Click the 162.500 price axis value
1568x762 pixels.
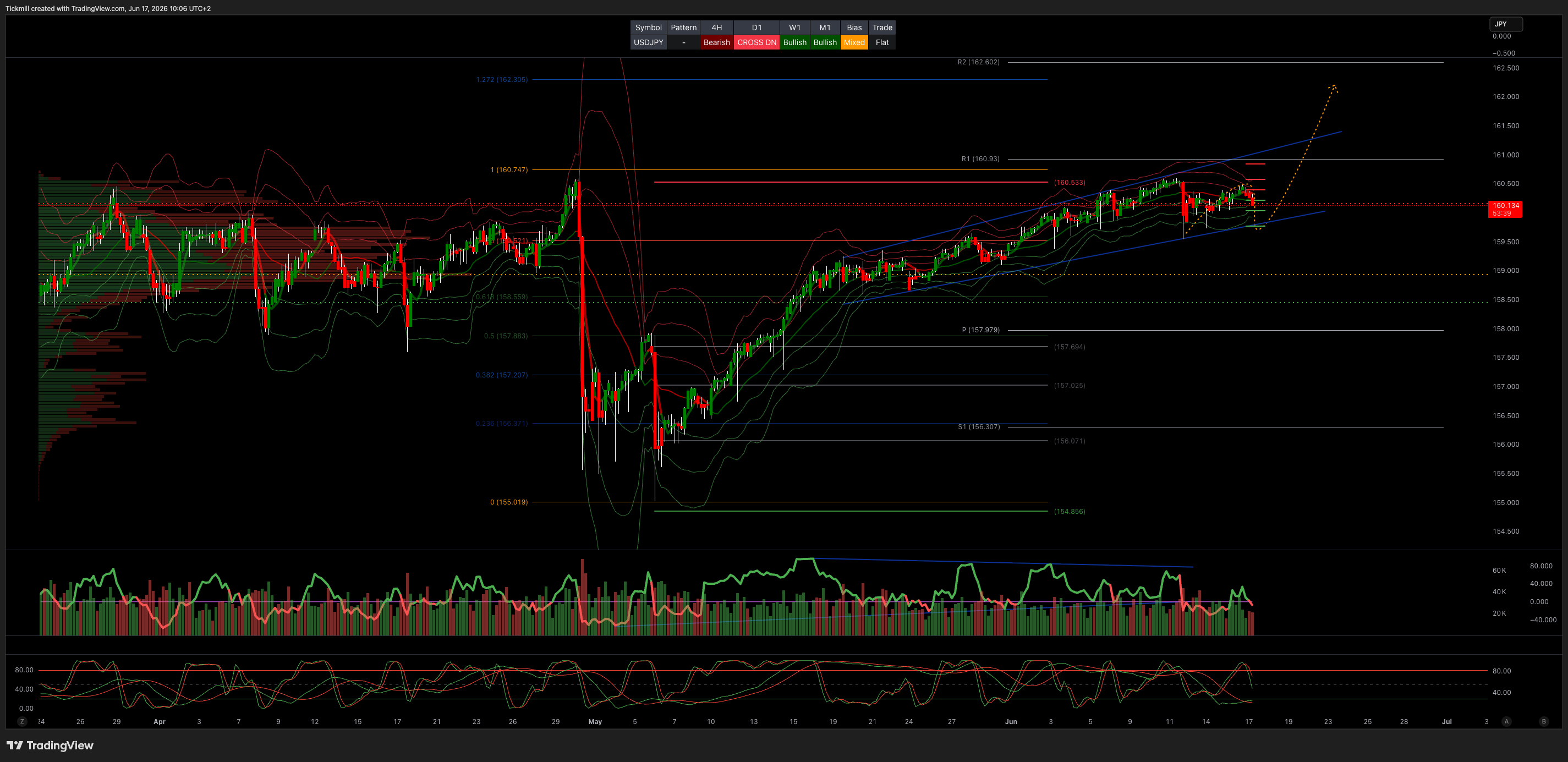click(x=1506, y=68)
